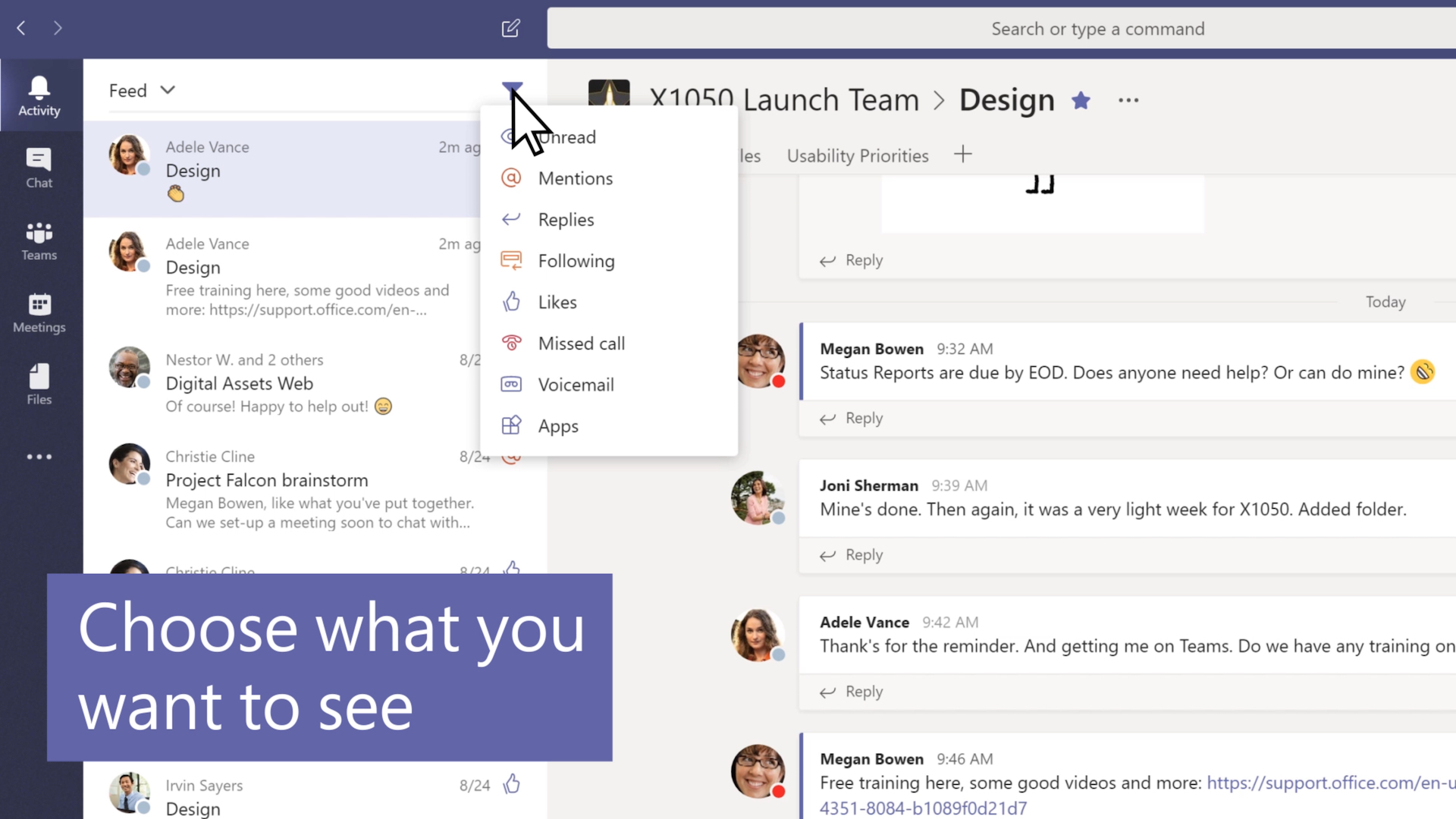The image size is (1456, 819).
Task: Select the Usability Priorities tab
Action: 857,156
